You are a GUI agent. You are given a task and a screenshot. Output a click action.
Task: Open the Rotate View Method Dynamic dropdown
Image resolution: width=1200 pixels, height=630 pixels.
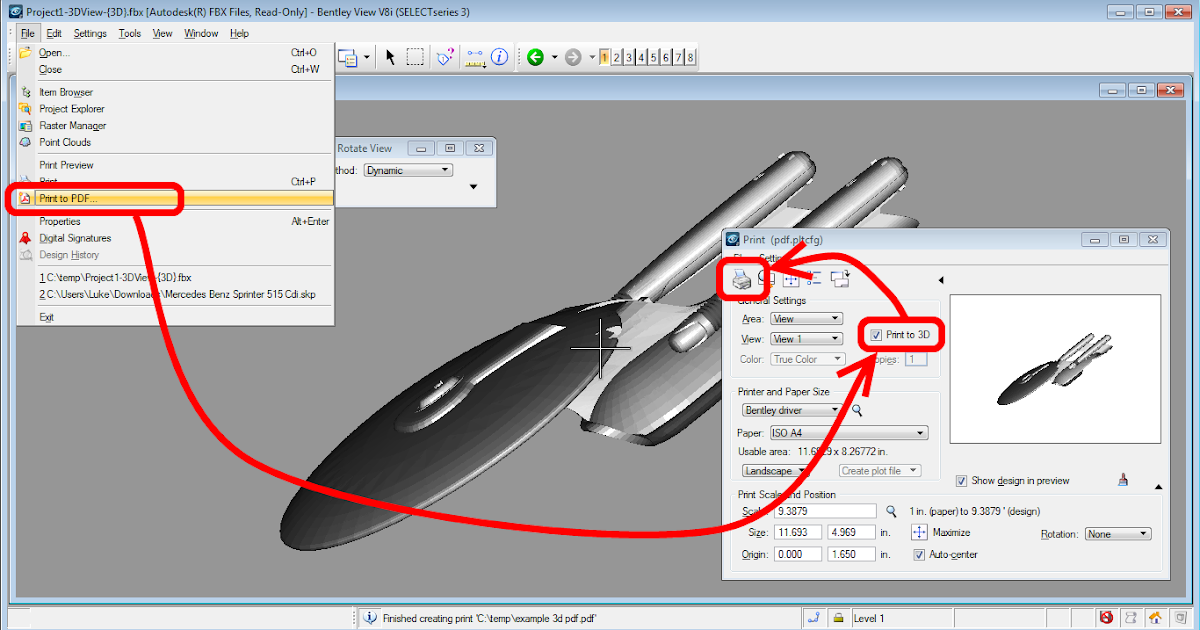[408, 170]
